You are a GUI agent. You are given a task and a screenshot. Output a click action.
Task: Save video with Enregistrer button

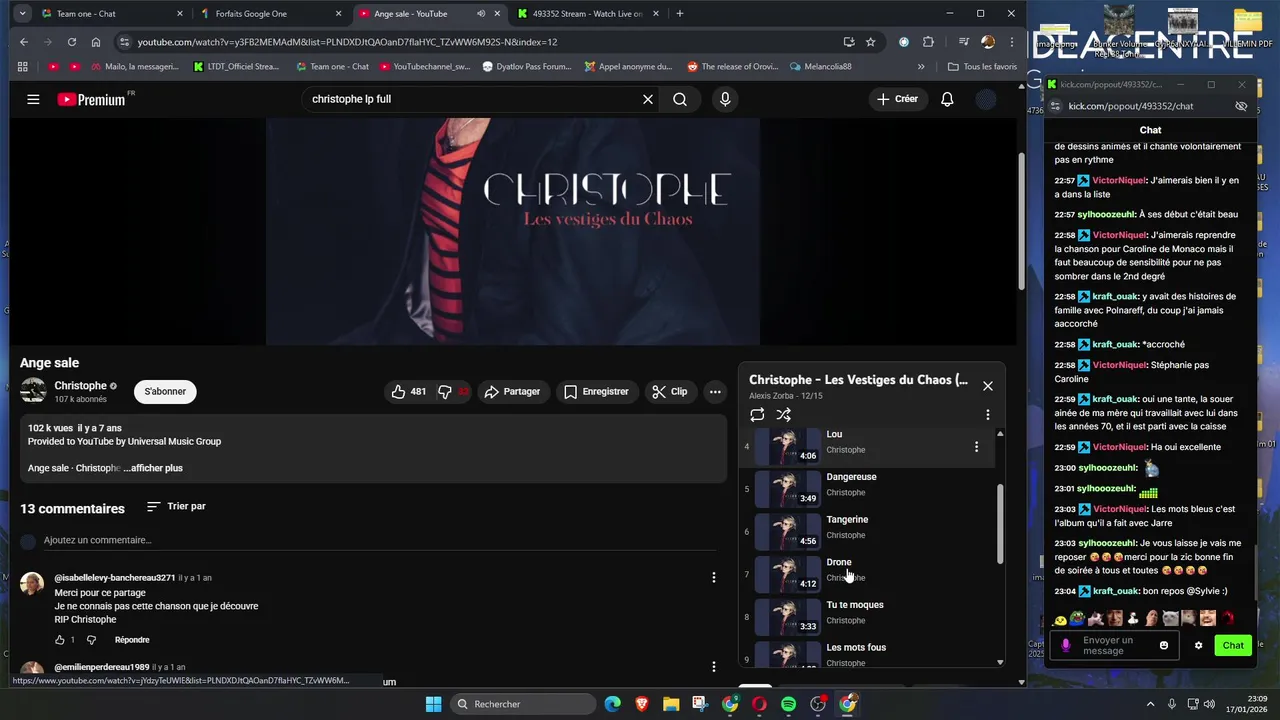[596, 392]
